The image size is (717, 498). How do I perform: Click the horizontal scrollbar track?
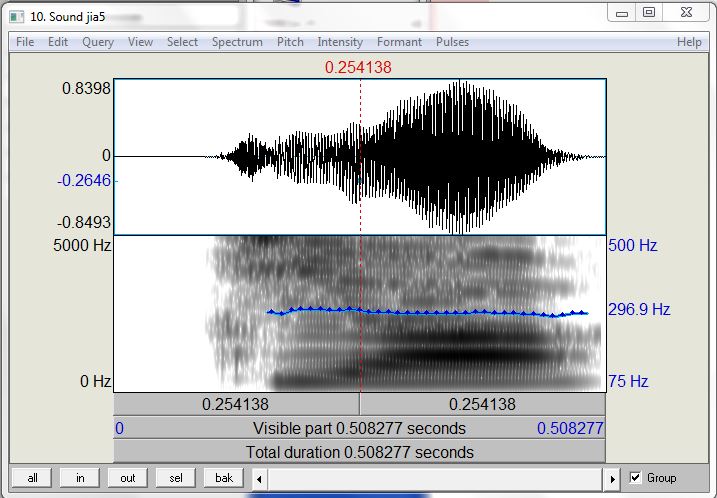pyautogui.click(x=435, y=479)
